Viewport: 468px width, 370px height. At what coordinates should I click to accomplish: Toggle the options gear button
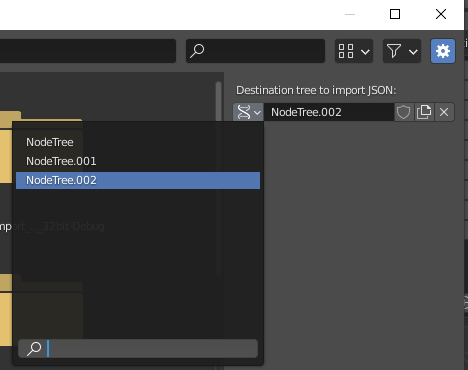click(443, 51)
